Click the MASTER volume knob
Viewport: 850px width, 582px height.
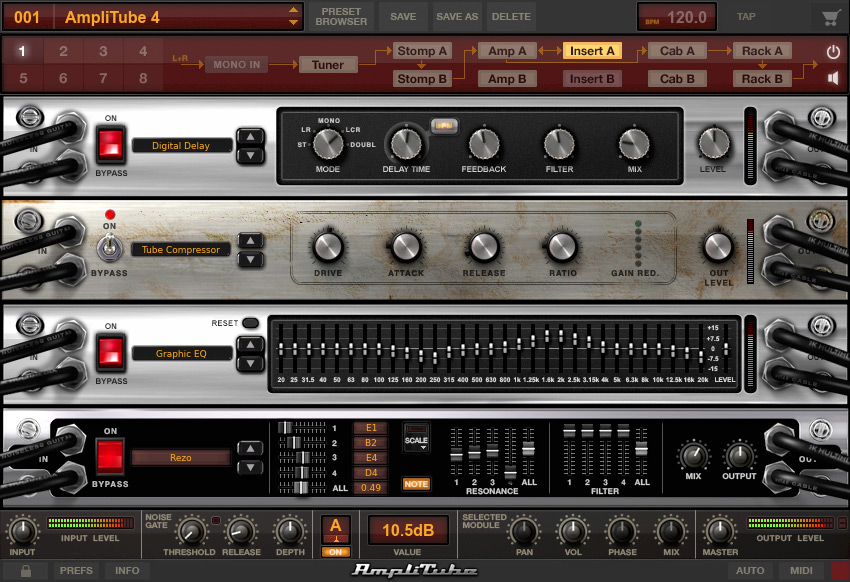tap(719, 530)
